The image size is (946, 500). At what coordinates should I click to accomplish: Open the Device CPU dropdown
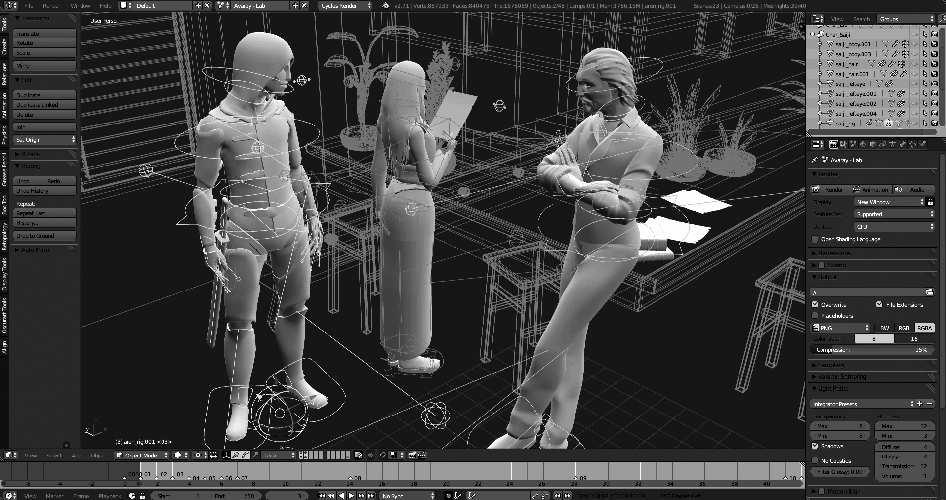click(894, 227)
